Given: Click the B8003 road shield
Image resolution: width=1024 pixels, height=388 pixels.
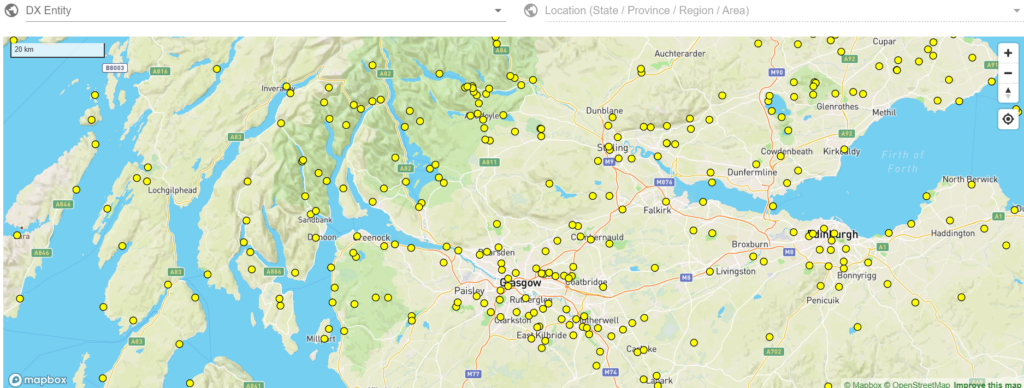Looking at the screenshot, I should click(114, 67).
